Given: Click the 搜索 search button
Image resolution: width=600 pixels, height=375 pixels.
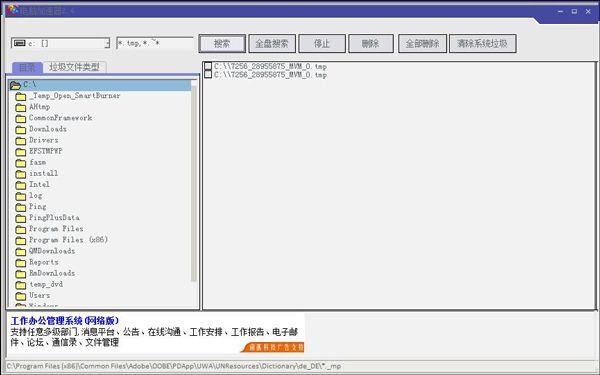Looking at the screenshot, I should pos(222,44).
